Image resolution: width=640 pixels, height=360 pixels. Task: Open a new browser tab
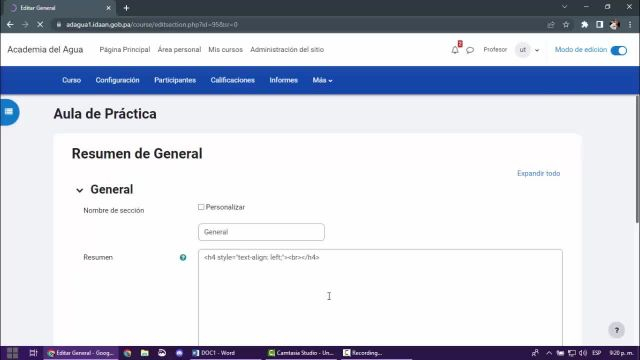[126, 8]
